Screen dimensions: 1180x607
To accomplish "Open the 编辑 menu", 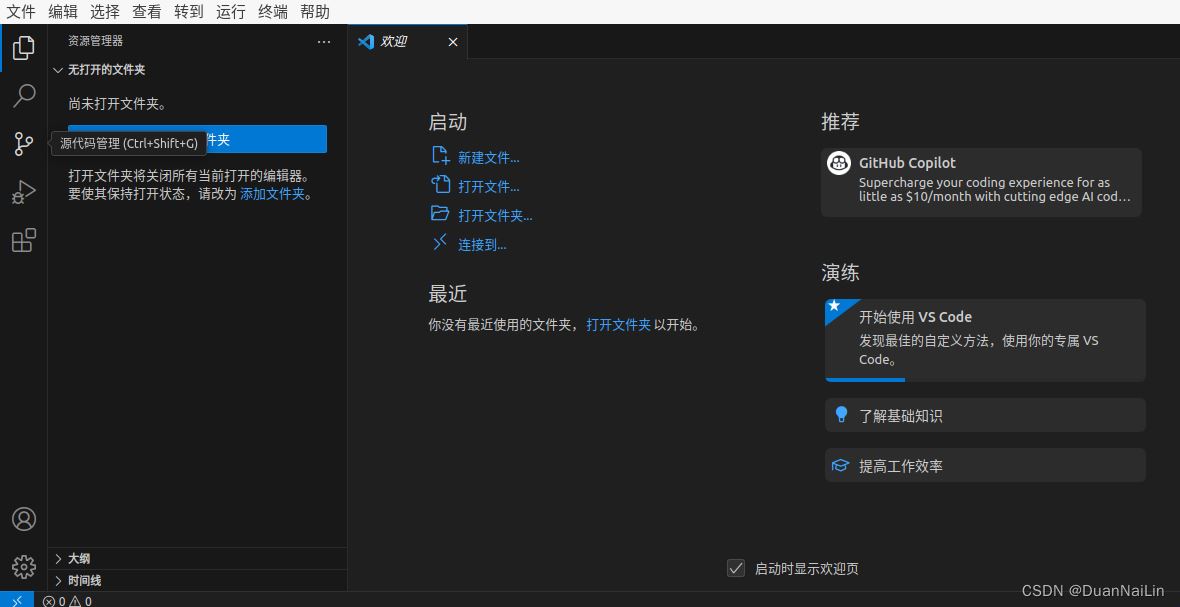I will [62, 12].
